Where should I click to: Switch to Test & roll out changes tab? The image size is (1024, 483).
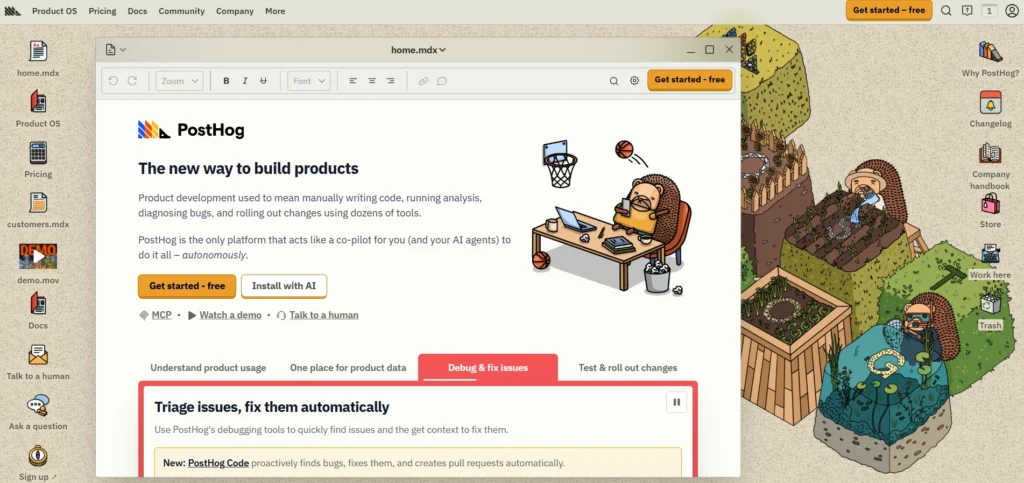pyautogui.click(x=628, y=367)
